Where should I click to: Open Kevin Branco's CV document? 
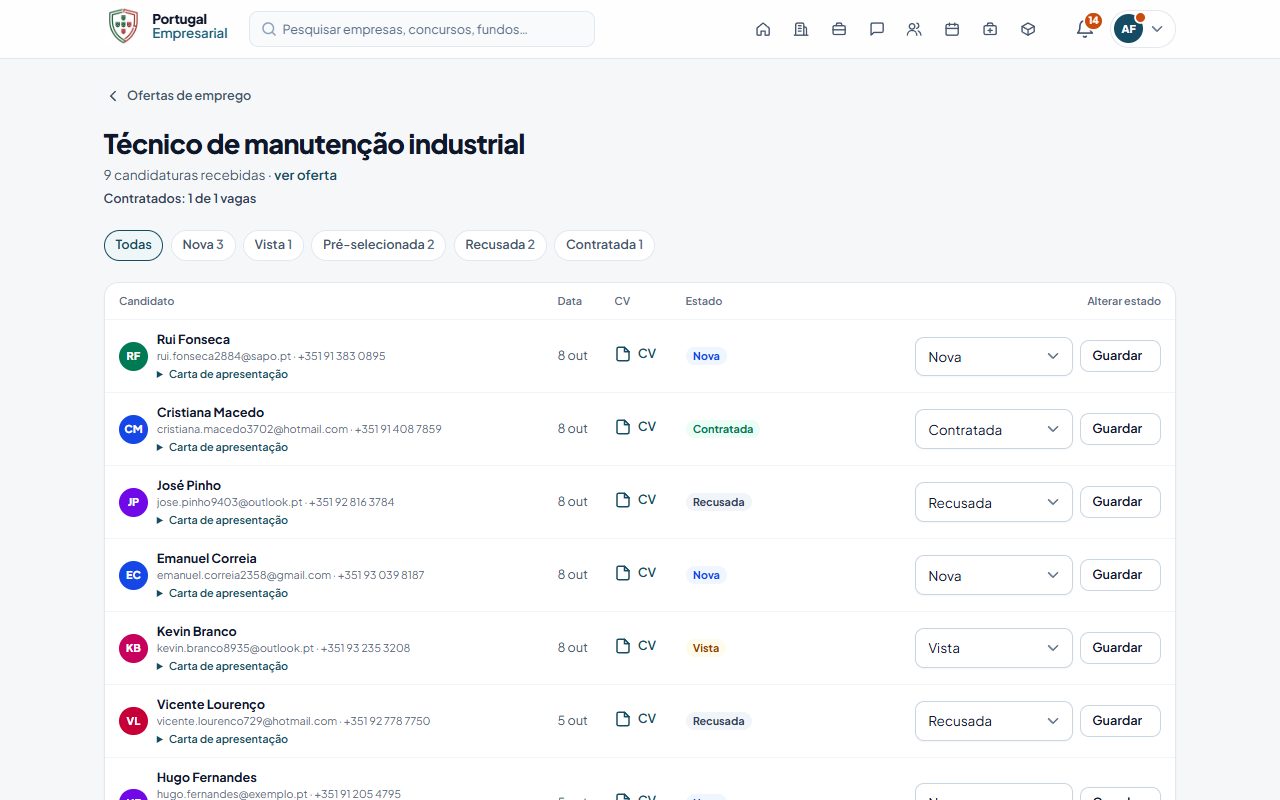click(636, 646)
